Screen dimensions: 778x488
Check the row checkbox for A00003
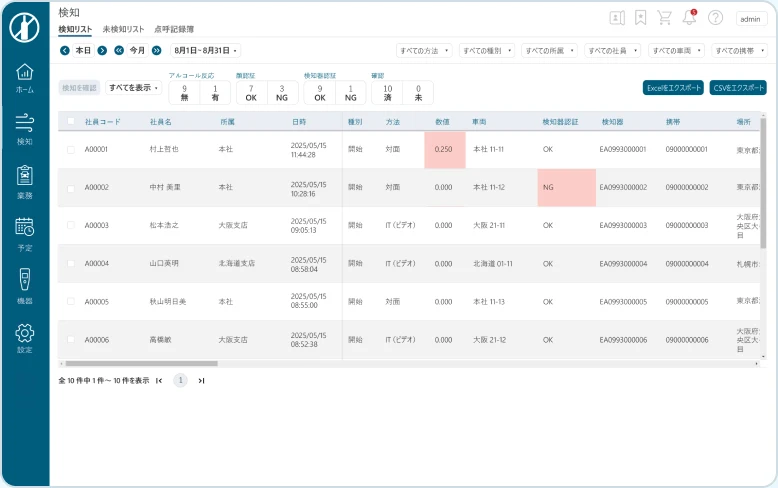[71, 225]
